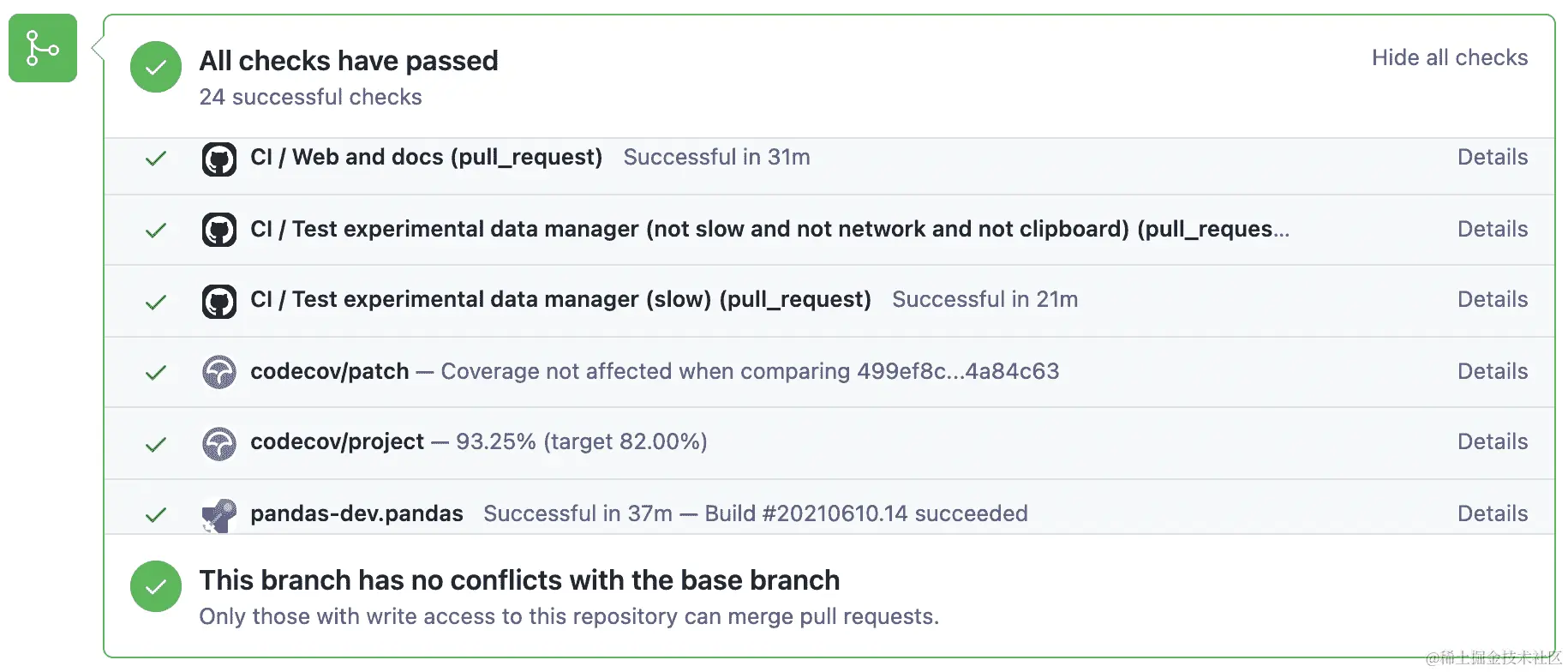Click the pandas-dev.pandas Azure Pipelines icon
Image resolution: width=1568 pixels, height=672 pixels.
coord(219,514)
